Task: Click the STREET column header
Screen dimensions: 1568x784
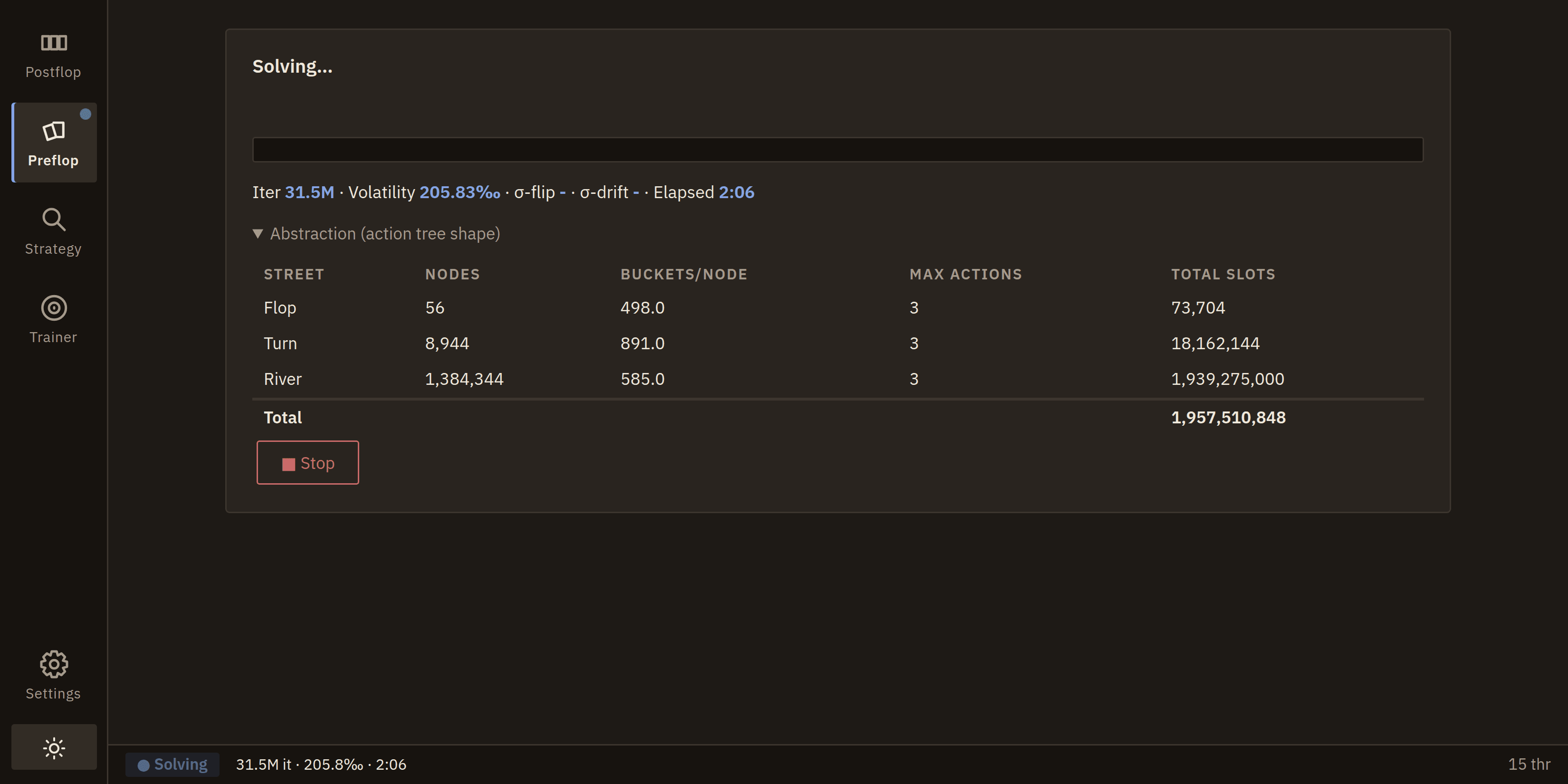Action: tap(293, 275)
